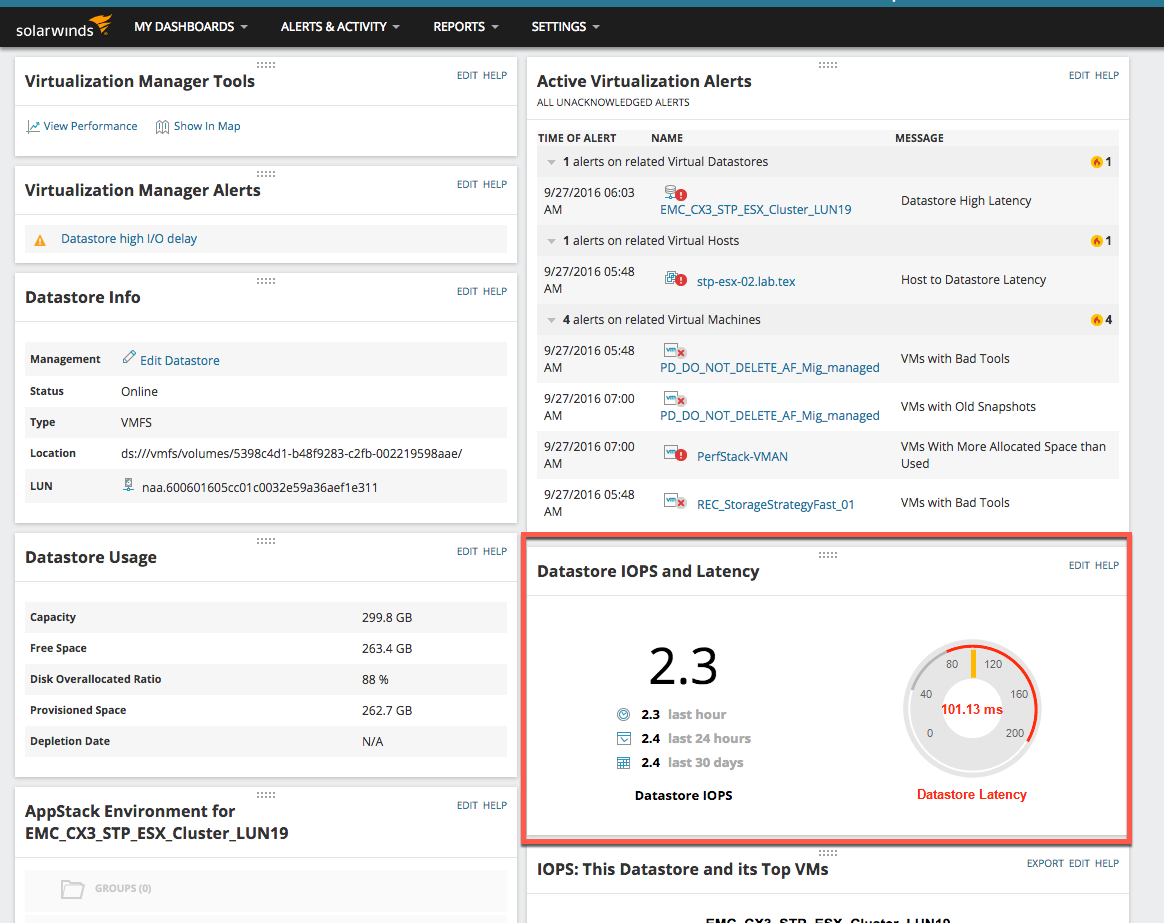The width and height of the screenshot is (1164, 923).
Task: Click the Datastore Latency label
Action: click(x=972, y=795)
